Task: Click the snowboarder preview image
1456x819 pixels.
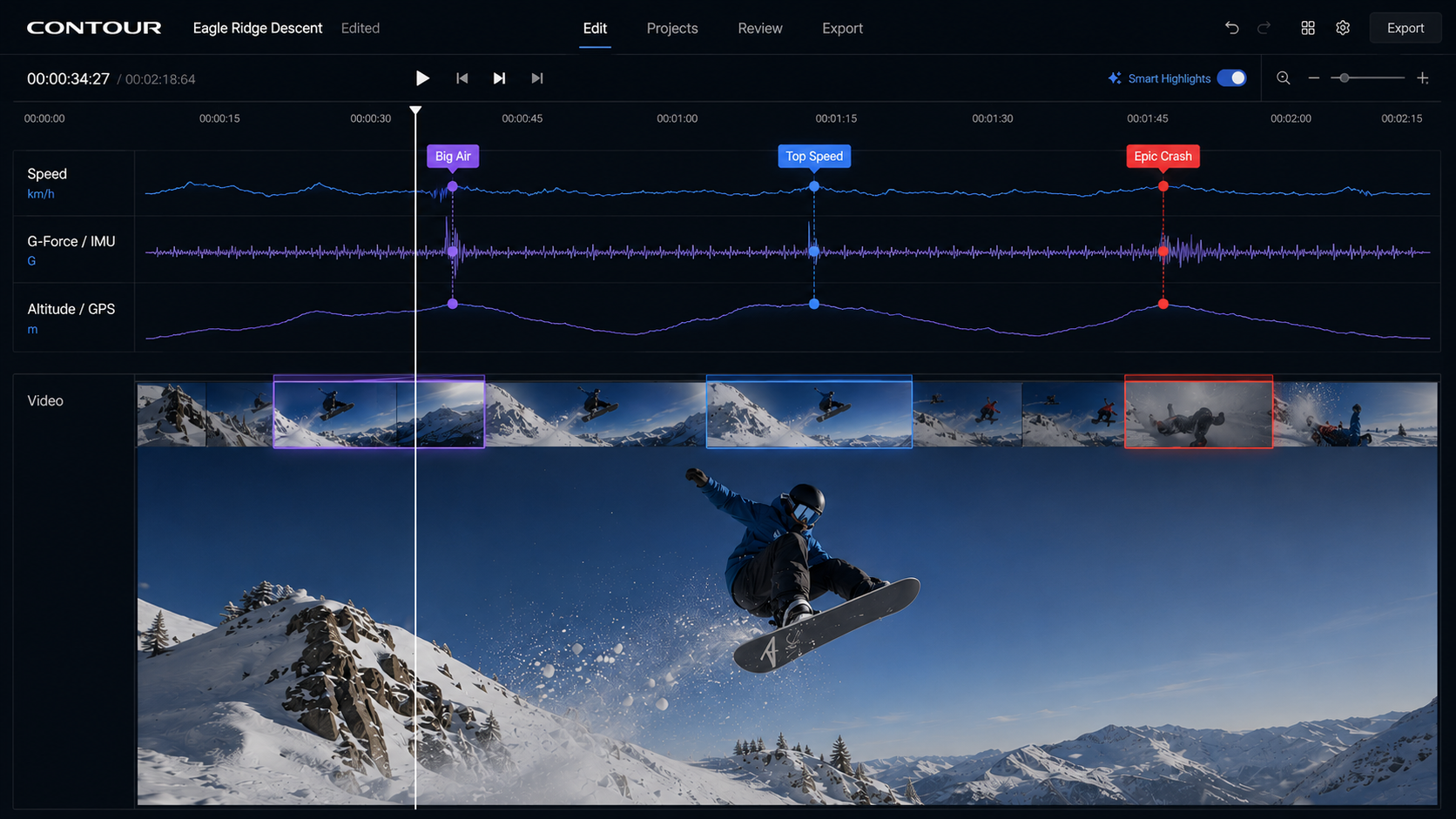Action: click(787, 626)
